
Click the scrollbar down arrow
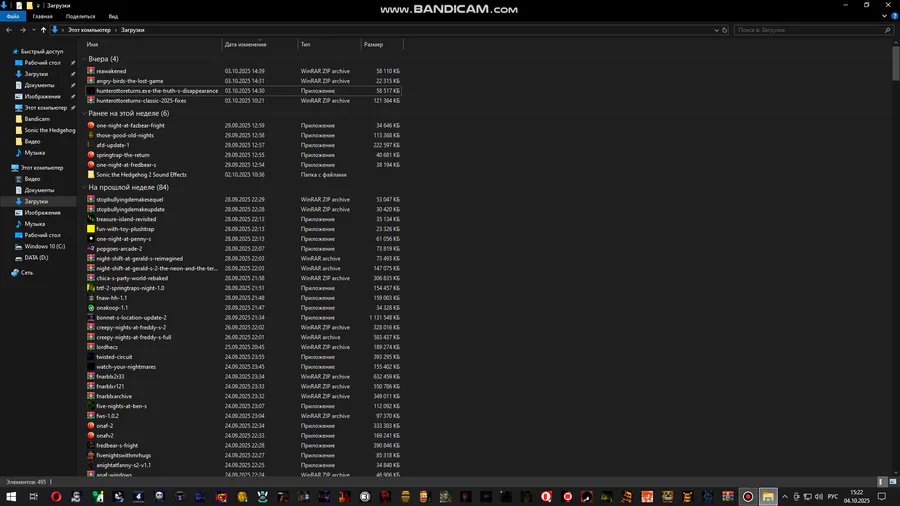(895, 473)
